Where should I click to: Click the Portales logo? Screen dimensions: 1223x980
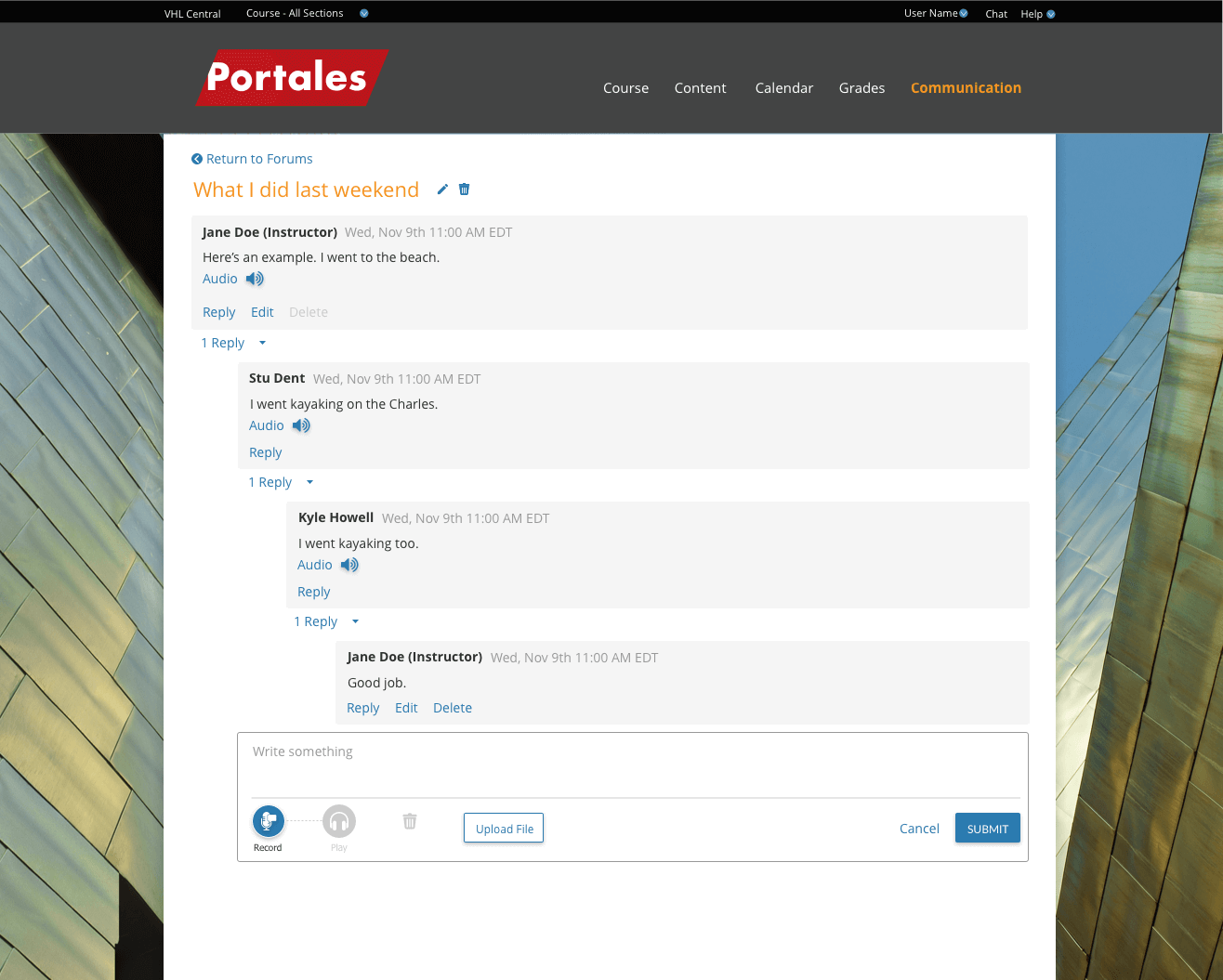[x=292, y=77]
